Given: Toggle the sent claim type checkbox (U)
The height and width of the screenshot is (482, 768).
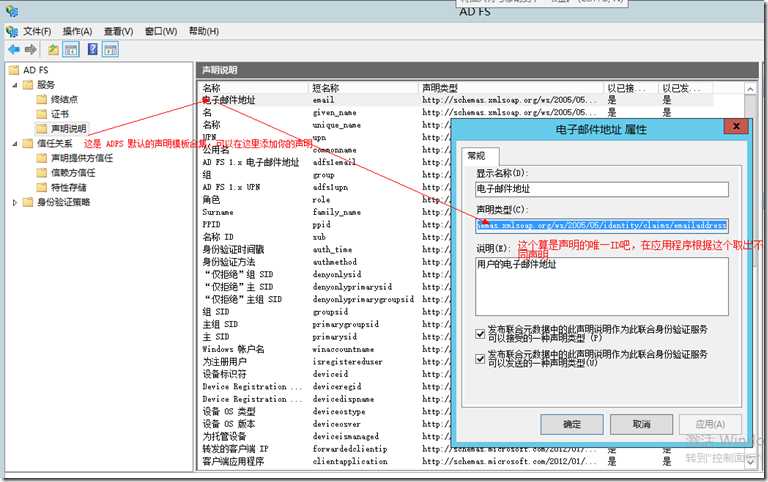Looking at the screenshot, I should 480,359.
